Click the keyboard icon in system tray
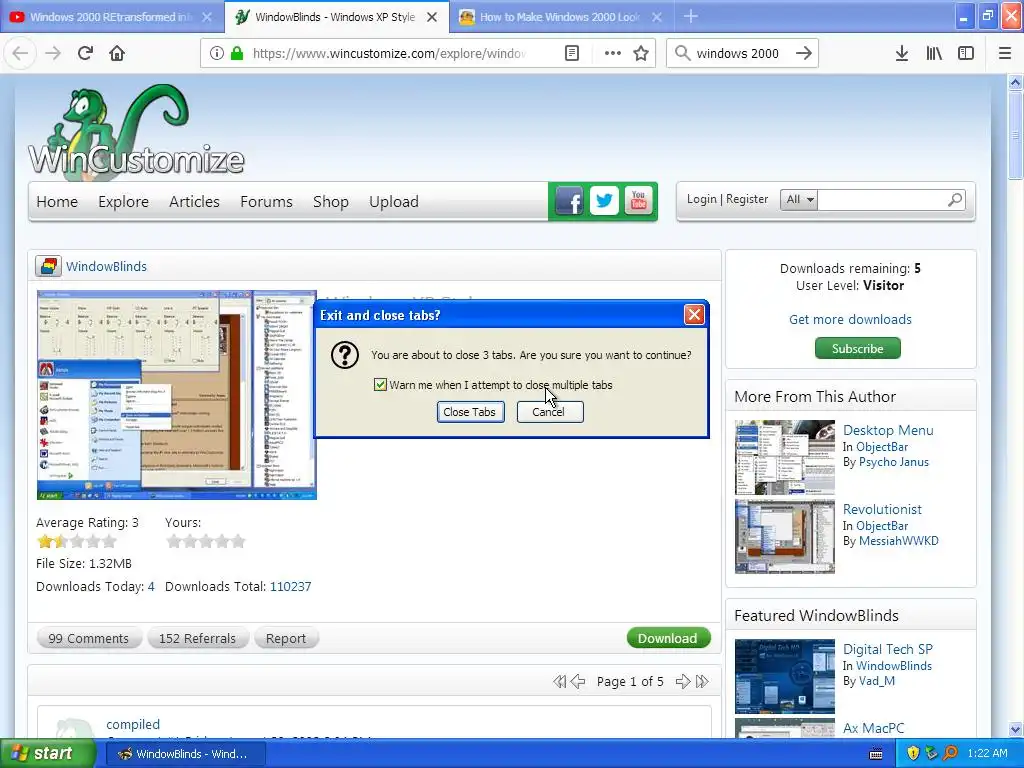Image resolution: width=1024 pixels, height=768 pixels. tap(876, 754)
